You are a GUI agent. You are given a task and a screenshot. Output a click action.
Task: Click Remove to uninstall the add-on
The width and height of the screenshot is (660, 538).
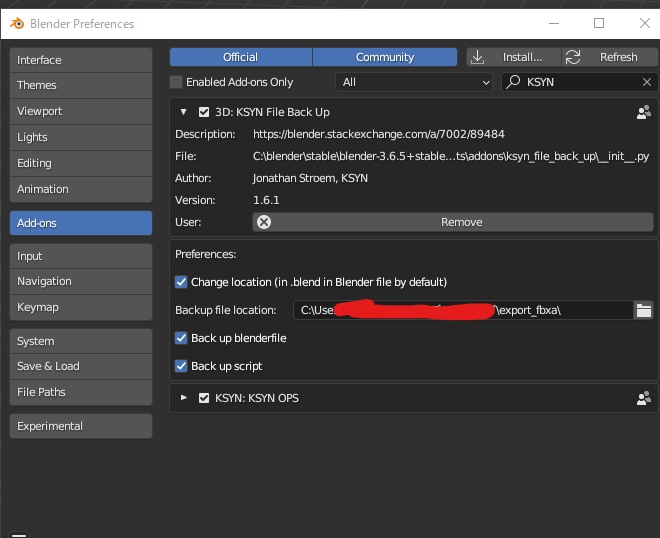453,222
